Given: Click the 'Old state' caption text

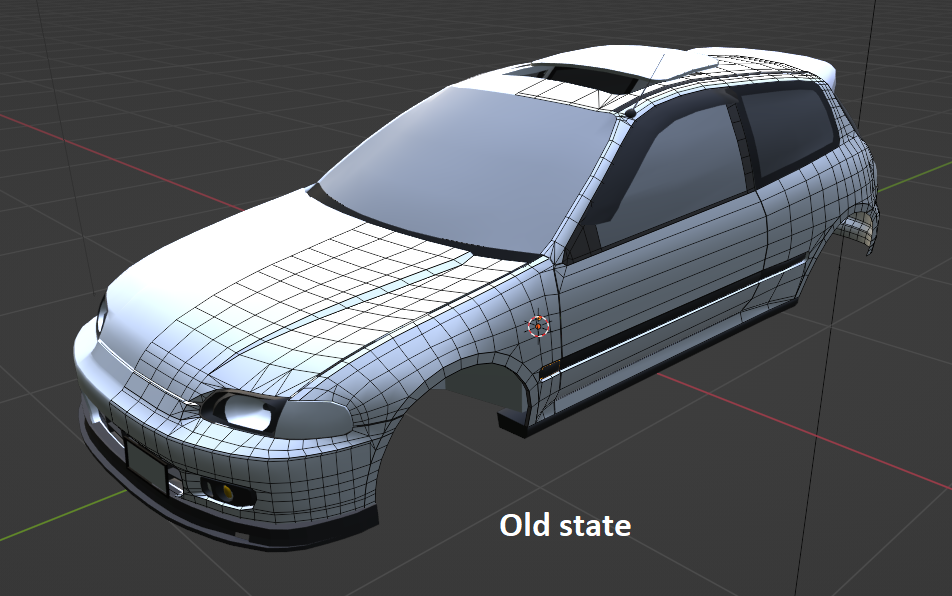Looking at the screenshot, I should [x=565, y=525].
